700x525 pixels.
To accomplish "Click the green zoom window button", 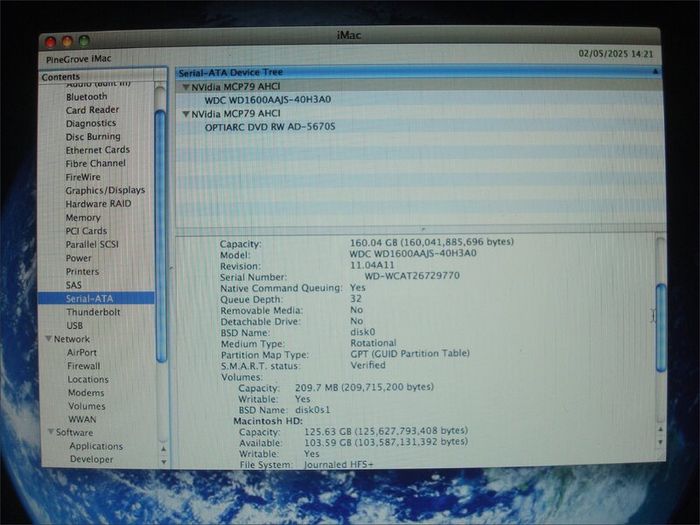I will click(x=84, y=41).
